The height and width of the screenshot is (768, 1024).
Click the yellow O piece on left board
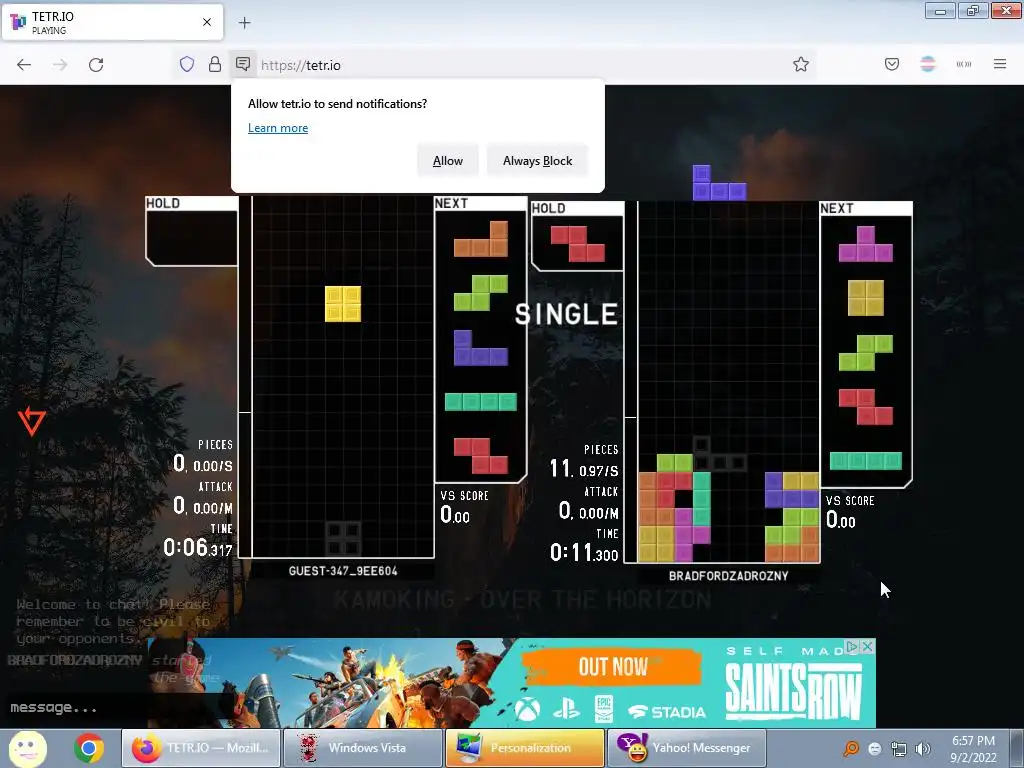pos(343,304)
